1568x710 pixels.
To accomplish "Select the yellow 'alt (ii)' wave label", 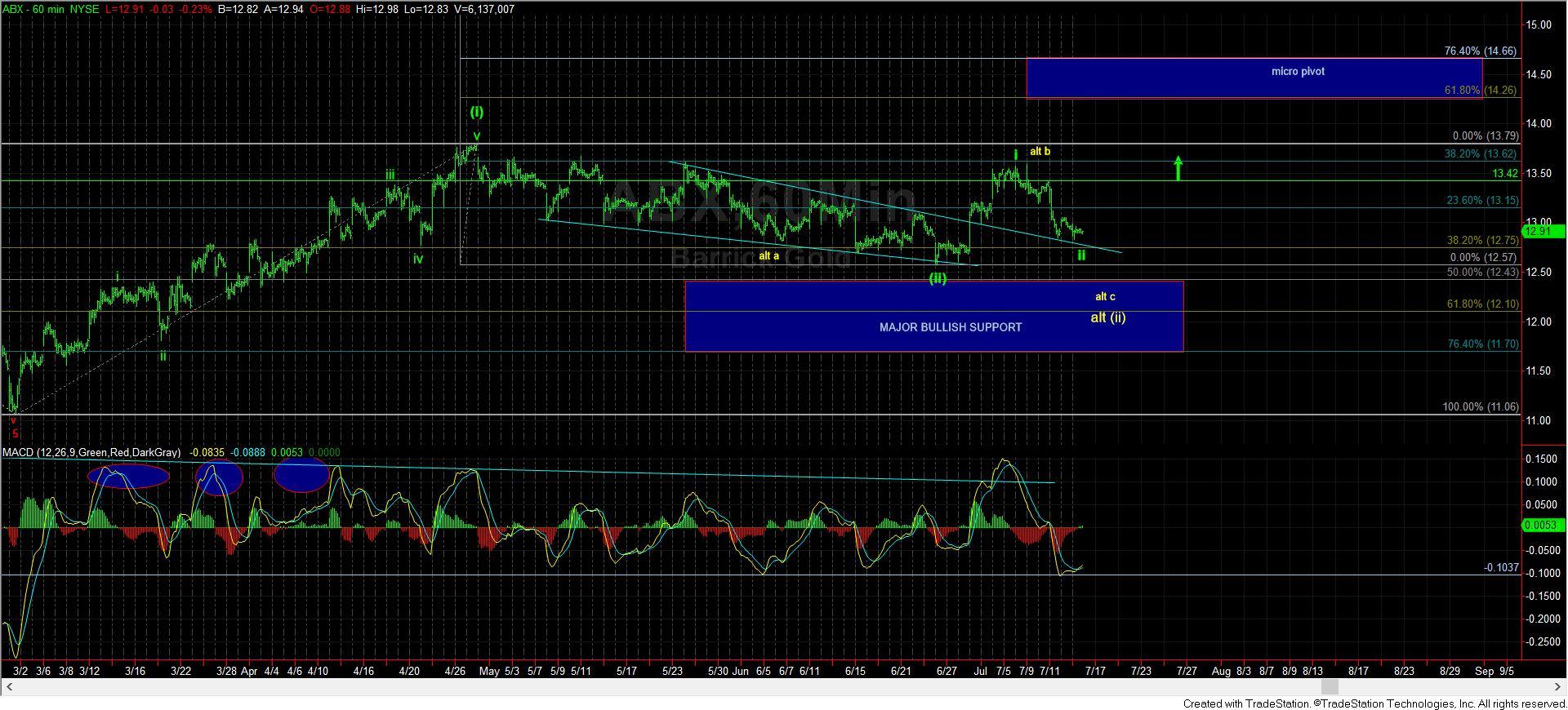I will point(1108,317).
